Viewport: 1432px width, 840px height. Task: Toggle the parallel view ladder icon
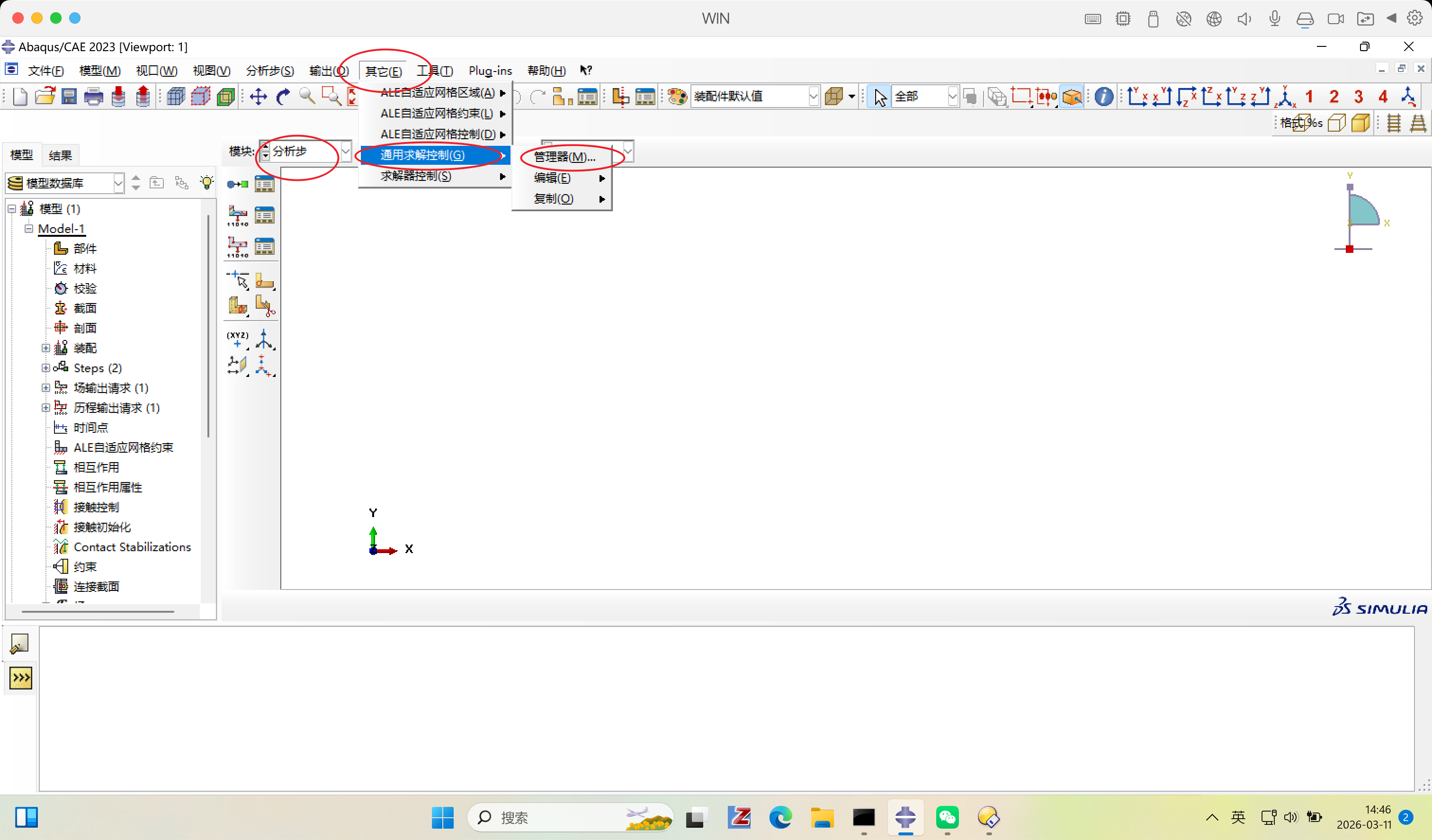(1393, 123)
